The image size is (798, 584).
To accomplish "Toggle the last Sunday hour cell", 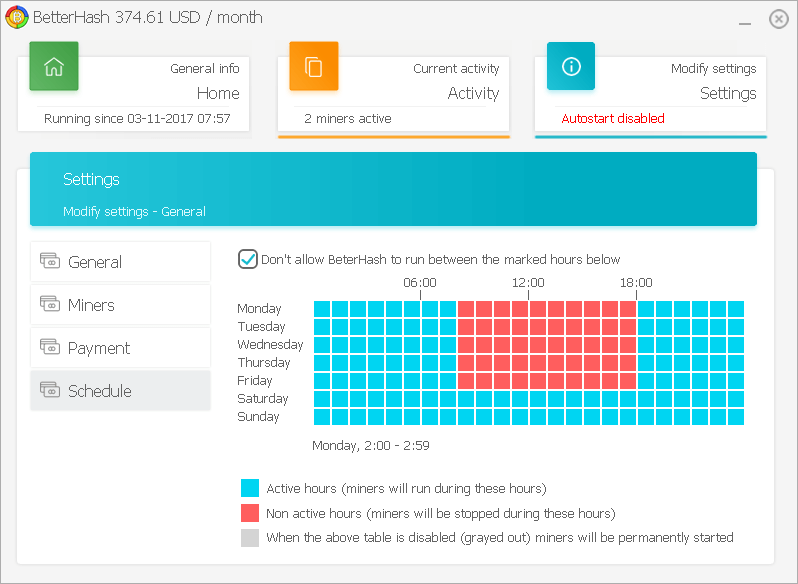I will point(736,417).
